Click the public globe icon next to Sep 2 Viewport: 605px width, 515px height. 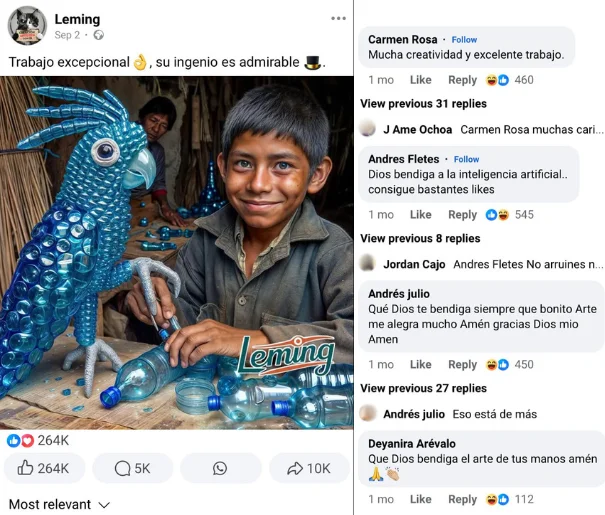pyautogui.click(x=98, y=36)
